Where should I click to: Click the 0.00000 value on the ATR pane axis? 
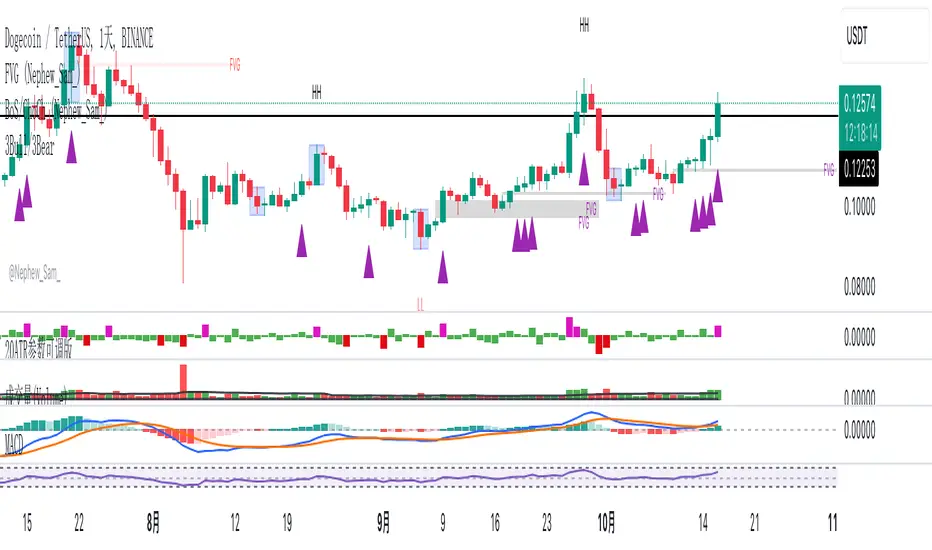pyautogui.click(x=859, y=337)
